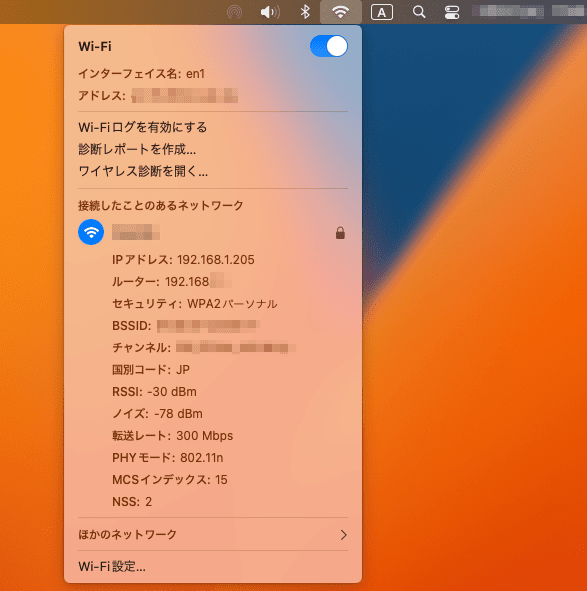
Task: Click the チャンネル row
Action: (204, 348)
